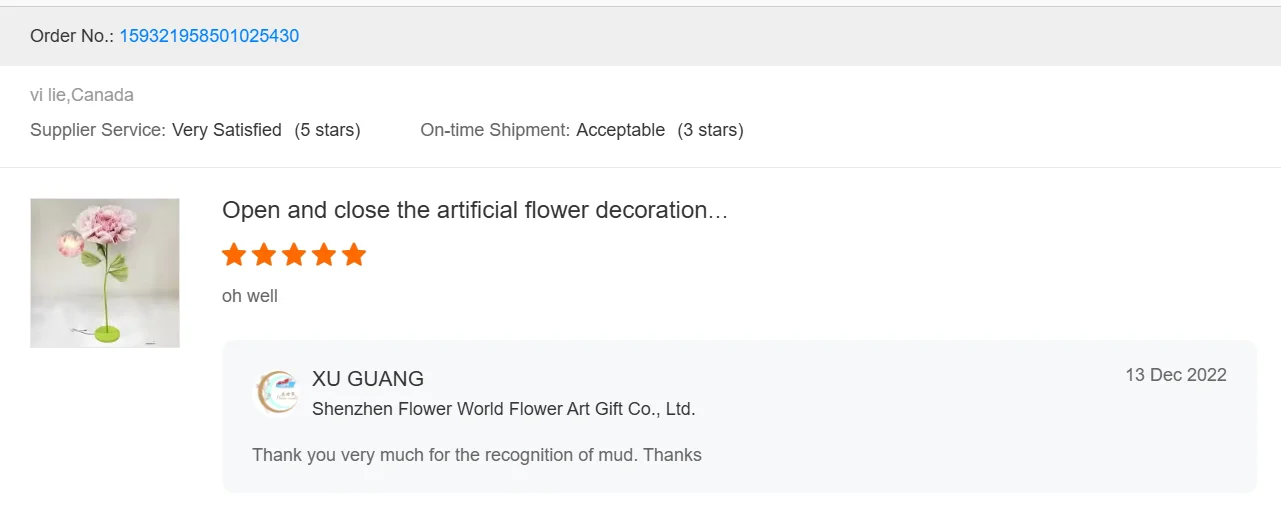Viewport: 1281px width, 522px height.
Task: Click the "oh well" review comment
Action: point(250,296)
